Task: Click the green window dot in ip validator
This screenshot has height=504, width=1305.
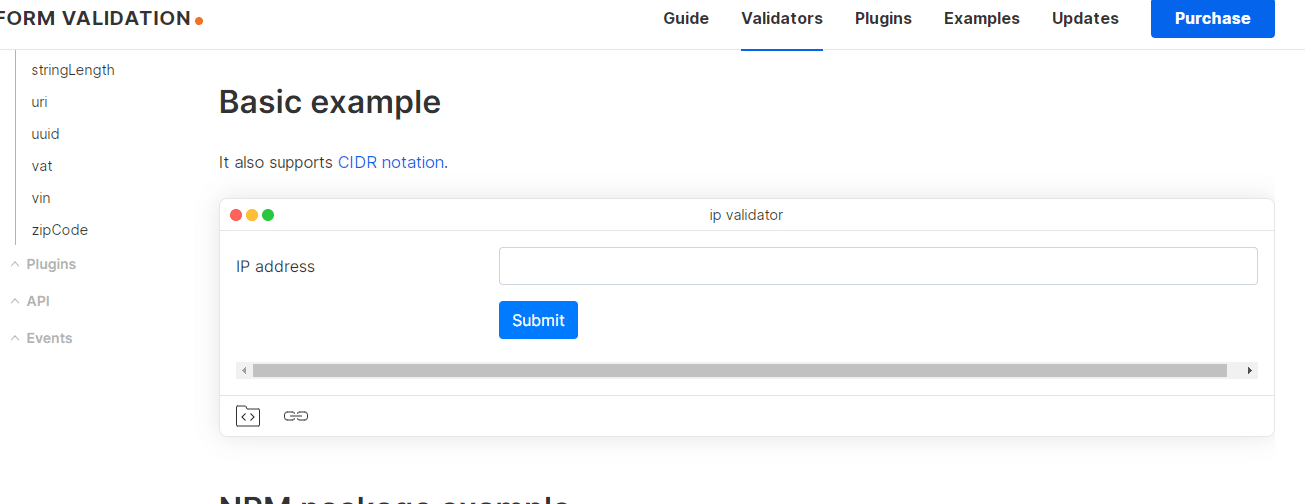Action: (x=268, y=215)
